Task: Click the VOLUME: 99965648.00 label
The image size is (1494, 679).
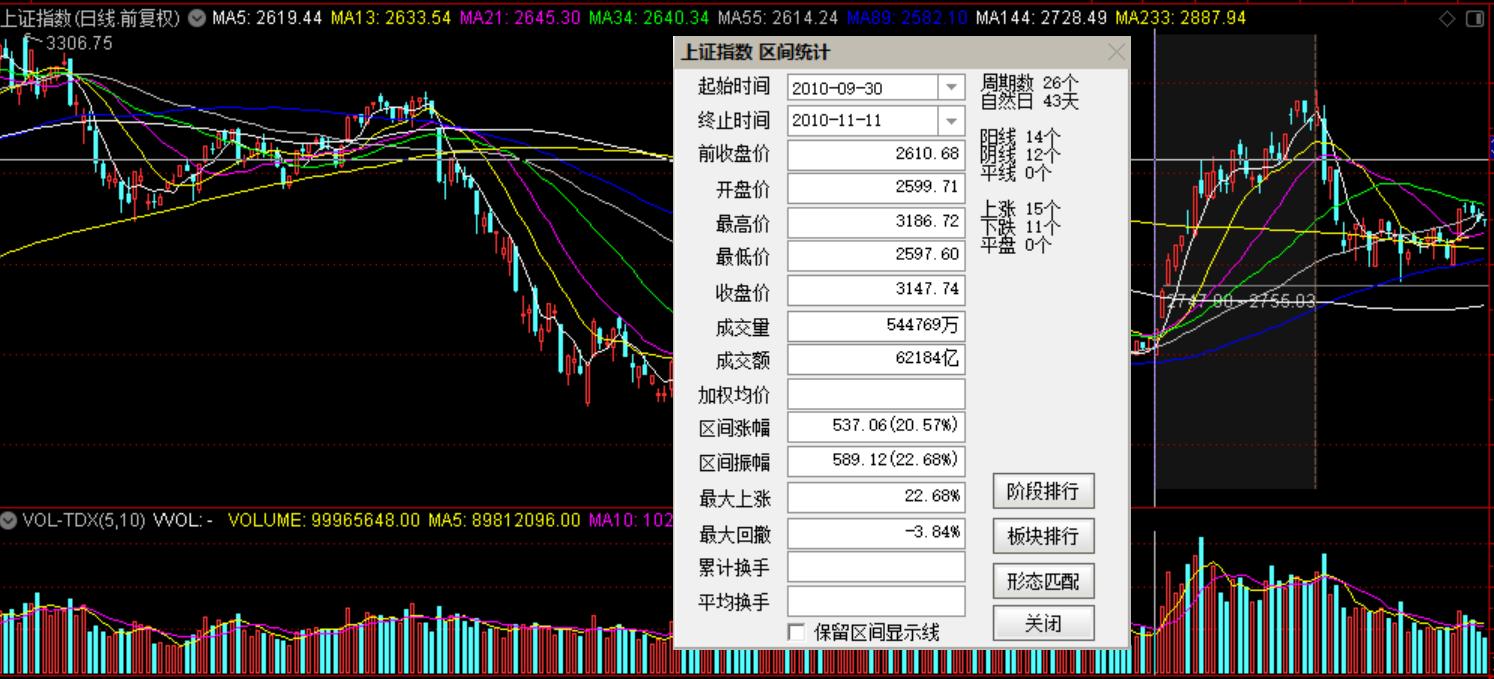Action: (x=324, y=520)
